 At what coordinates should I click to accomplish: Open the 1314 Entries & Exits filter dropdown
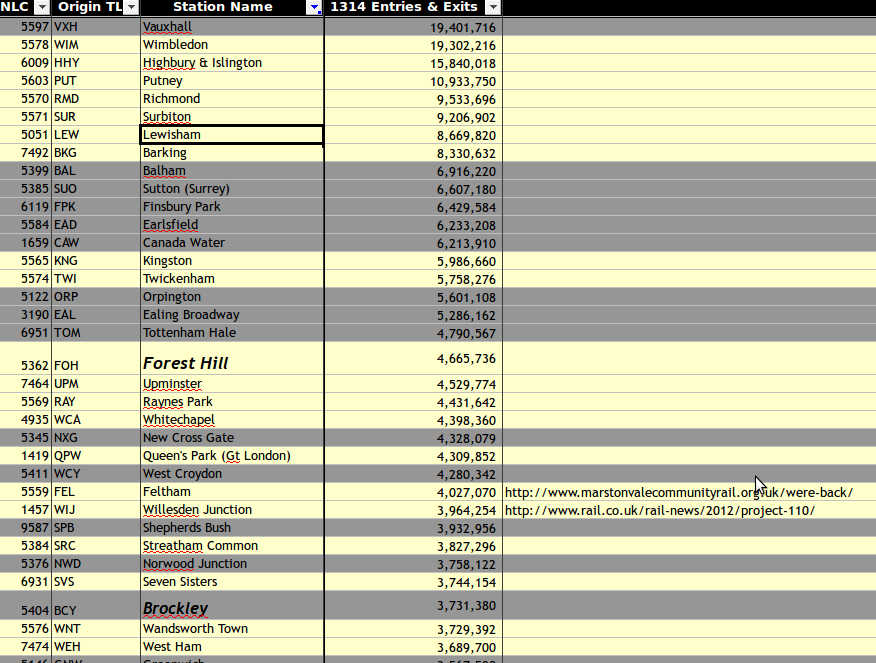click(491, 7)
